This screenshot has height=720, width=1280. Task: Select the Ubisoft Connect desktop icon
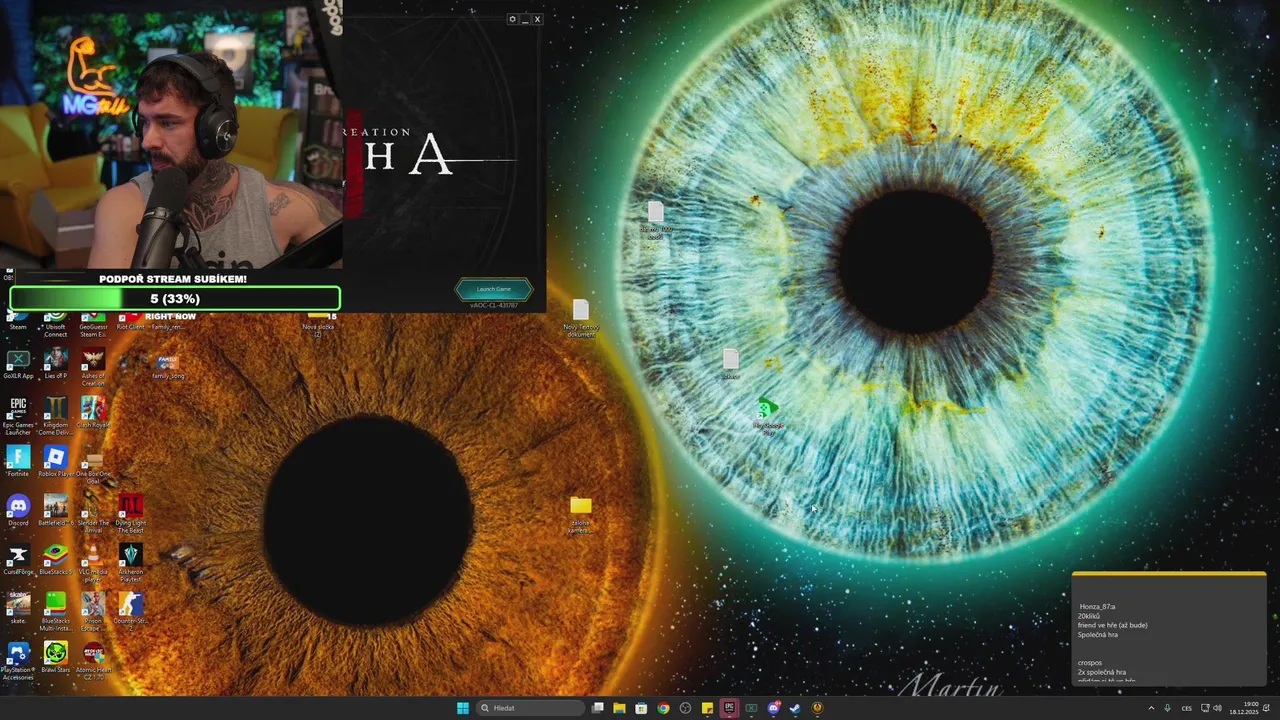[x=55, y=324]
